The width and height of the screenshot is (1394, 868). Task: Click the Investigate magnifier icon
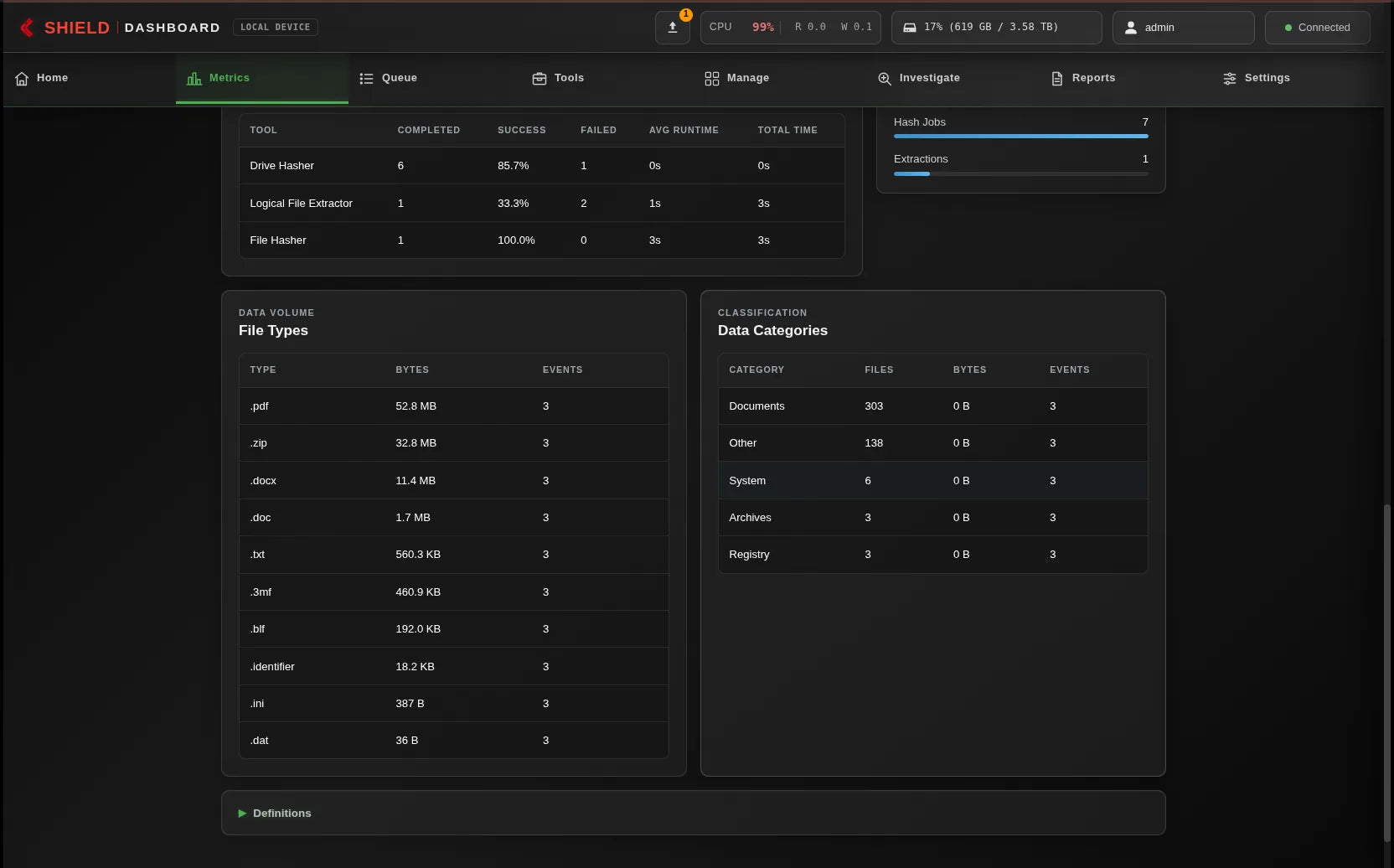(x=885, y=78)
